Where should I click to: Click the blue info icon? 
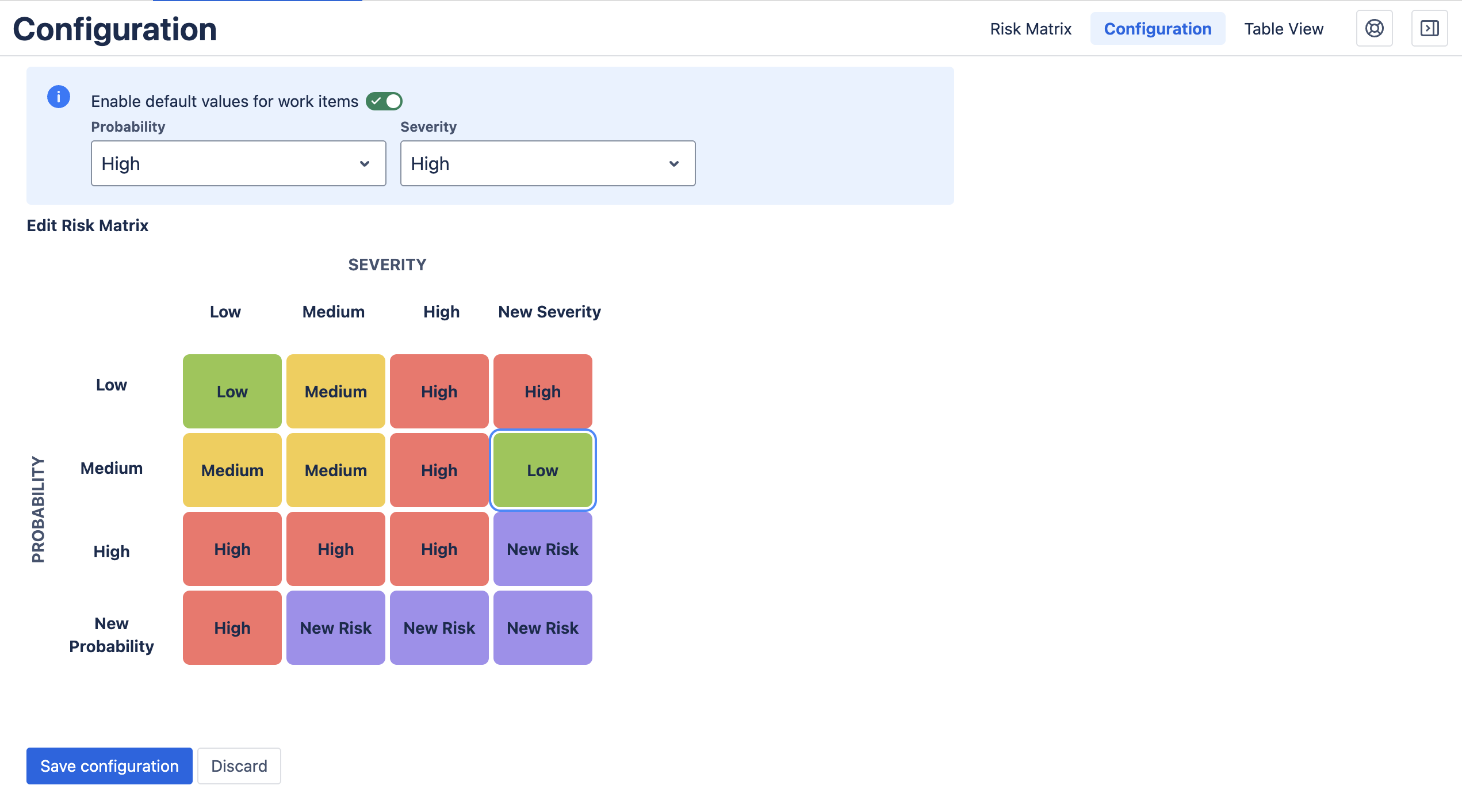coord(58,97)
